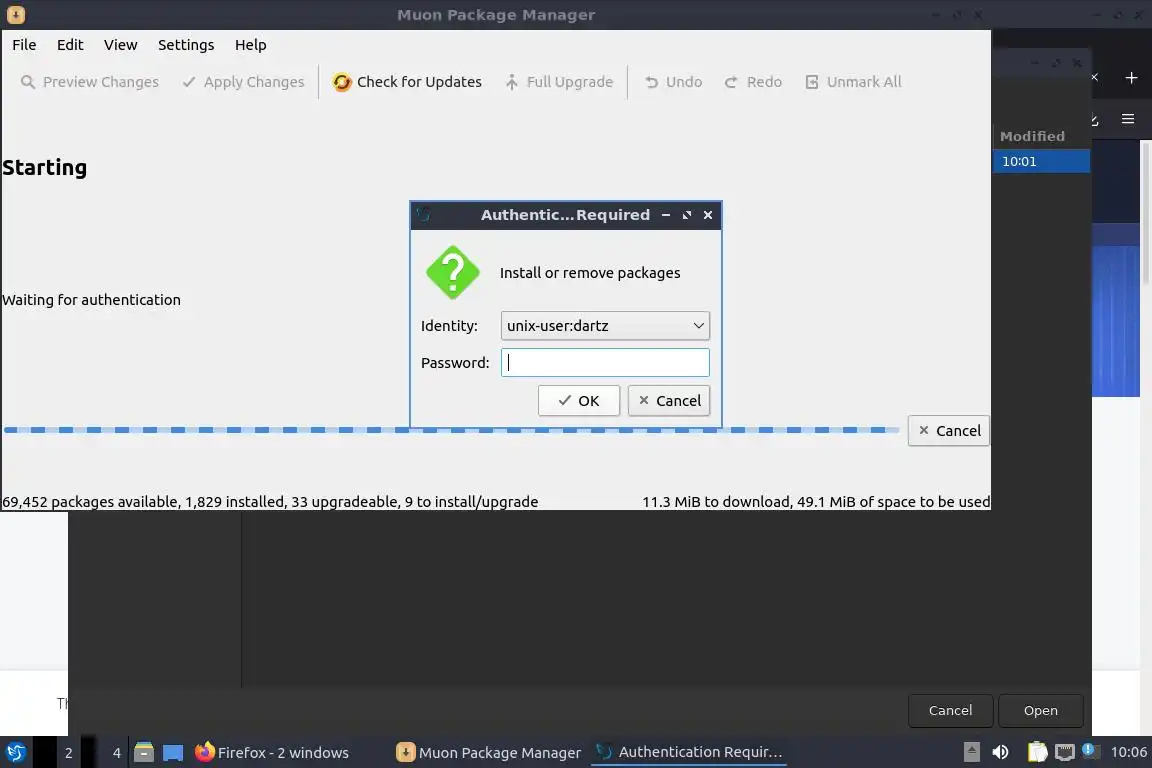Focus the Password input field
Image resolution: width=1152 pixels, height=768 pixels.
pos(605,362)
